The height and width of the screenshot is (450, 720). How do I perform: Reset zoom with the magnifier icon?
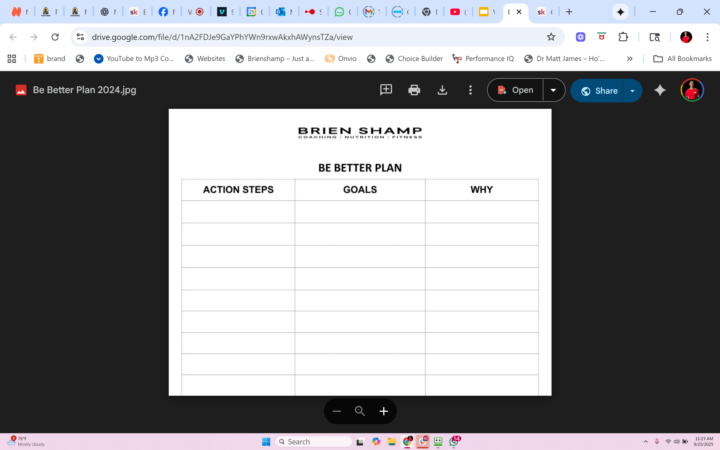(360, 411)
